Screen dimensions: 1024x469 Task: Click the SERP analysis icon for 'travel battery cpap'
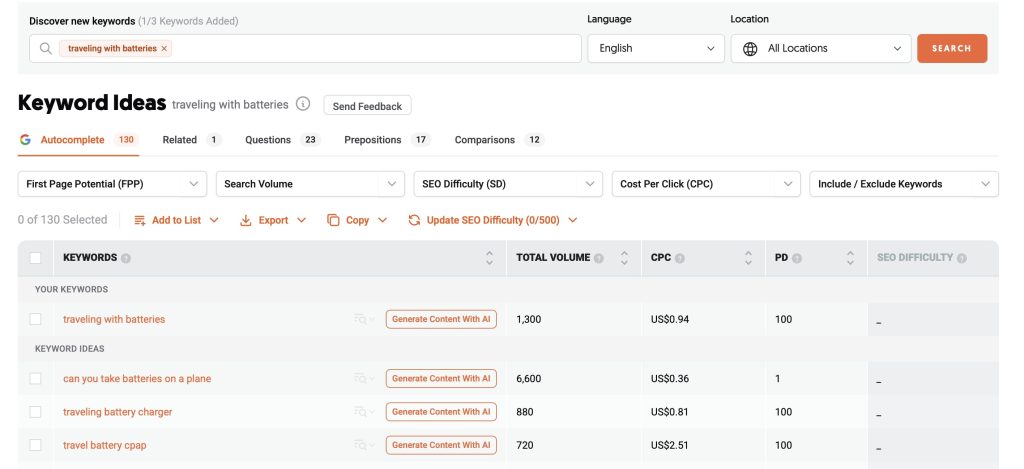pos(361,445)
